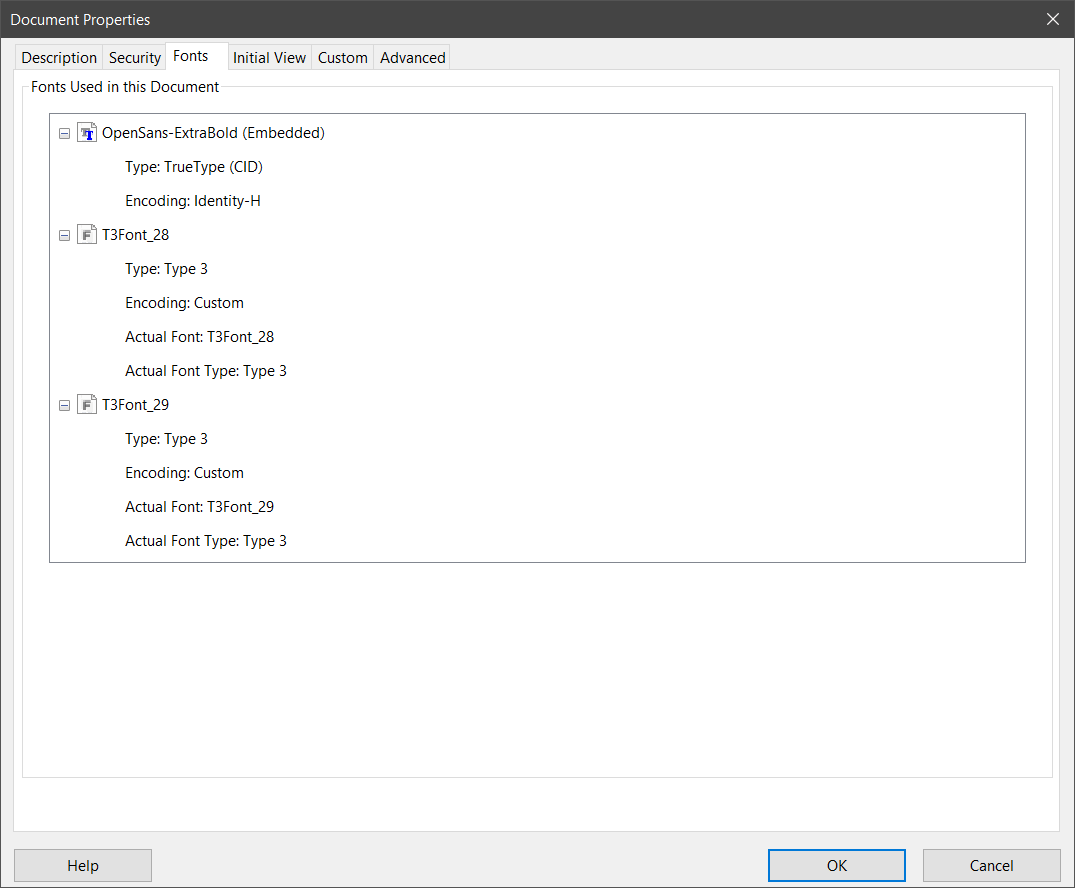Viewport: 1075px width, 888px height.
Task: Select the T3Font_28 font name
Action: (136, 235)
